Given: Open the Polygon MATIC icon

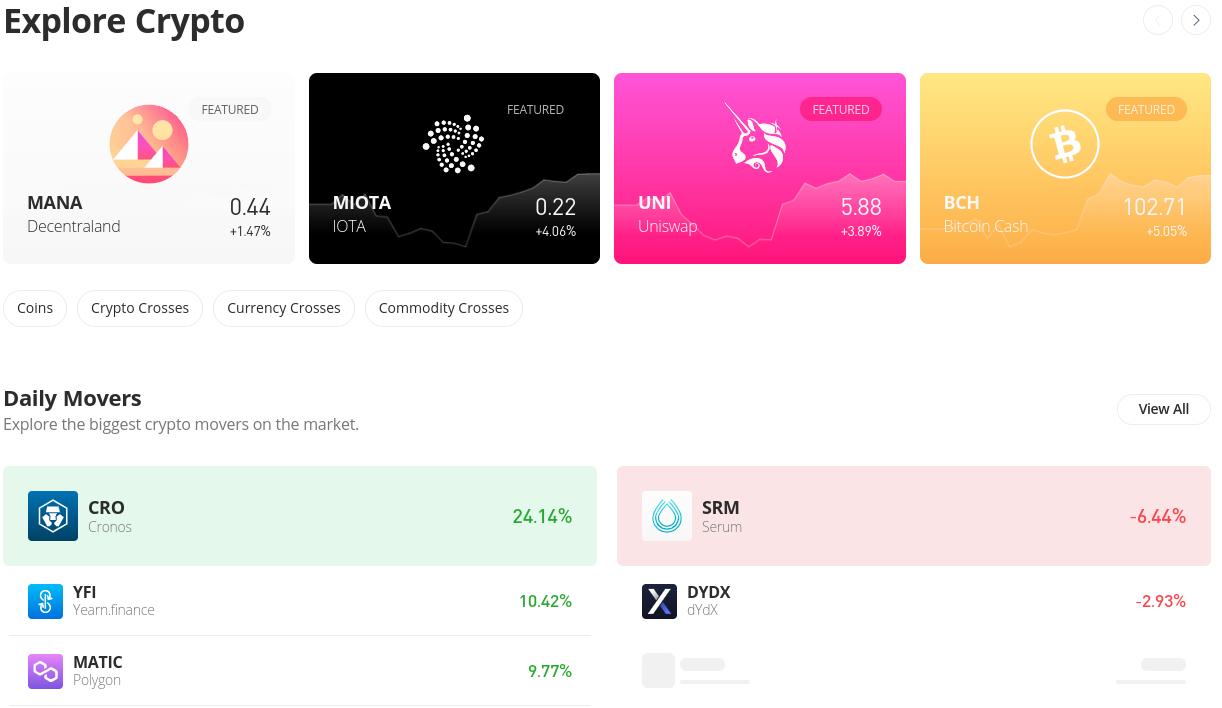Looking at the screenshot, I should [x=45, y=671].
